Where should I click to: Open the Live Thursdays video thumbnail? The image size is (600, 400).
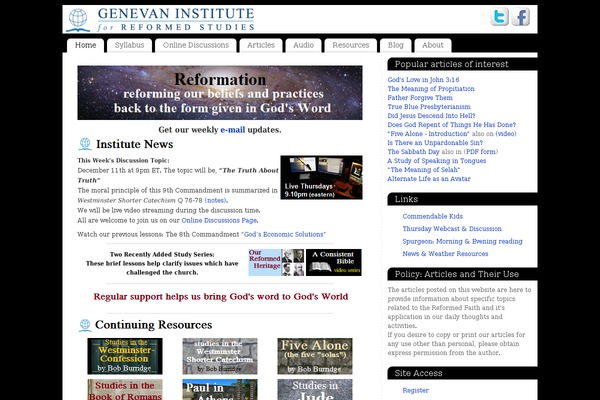[x=321, y=177]
